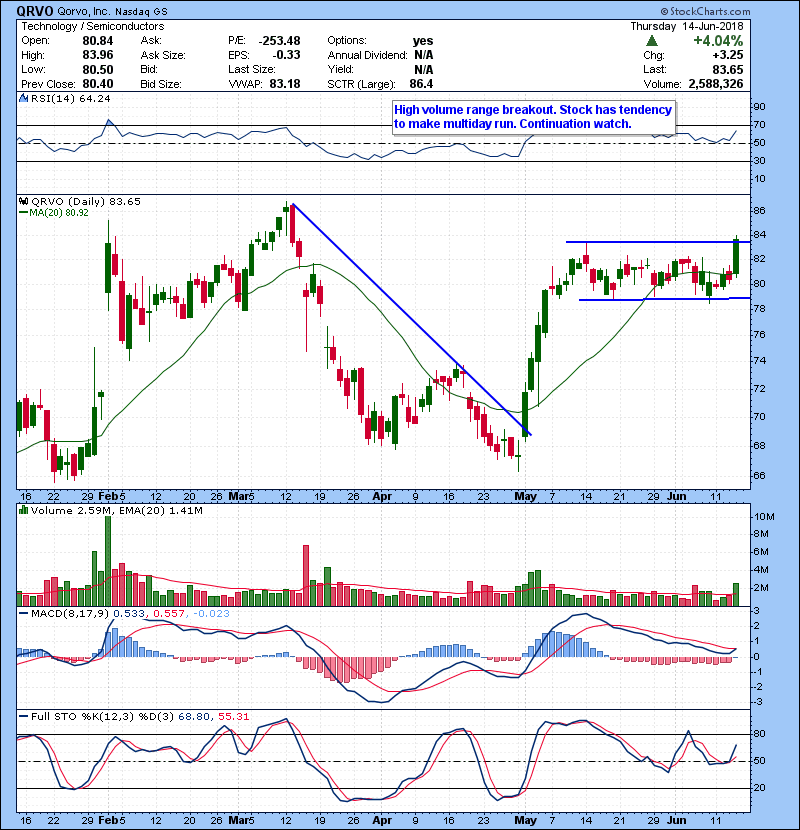Click the Options value 'yes'
The height and width of the screenshot is (830, 800).
click(423, 41)
